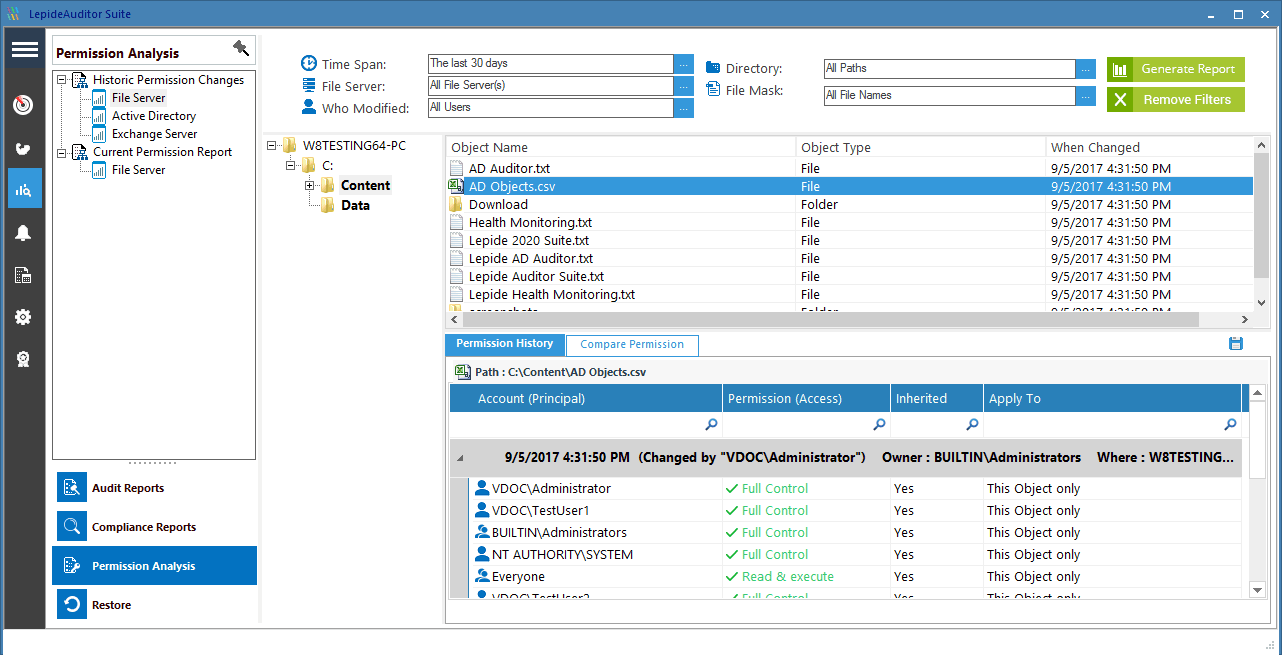Open the Directory paths selector button
1282x655 pixels.
[x=1086, y=69]
